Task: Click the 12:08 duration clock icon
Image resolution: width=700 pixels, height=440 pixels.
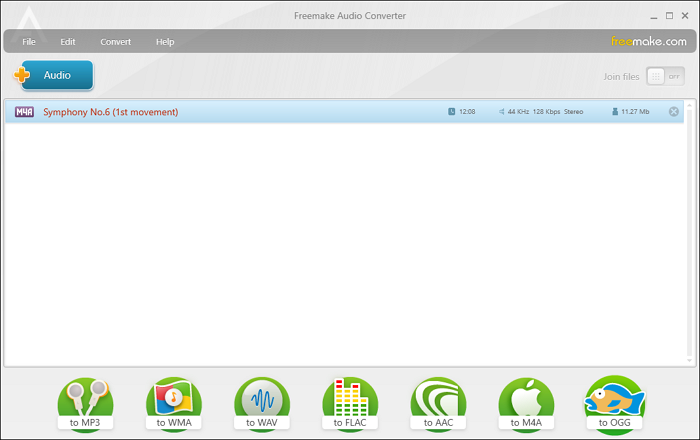Action: pyautogui.click(x=452, y=112)
